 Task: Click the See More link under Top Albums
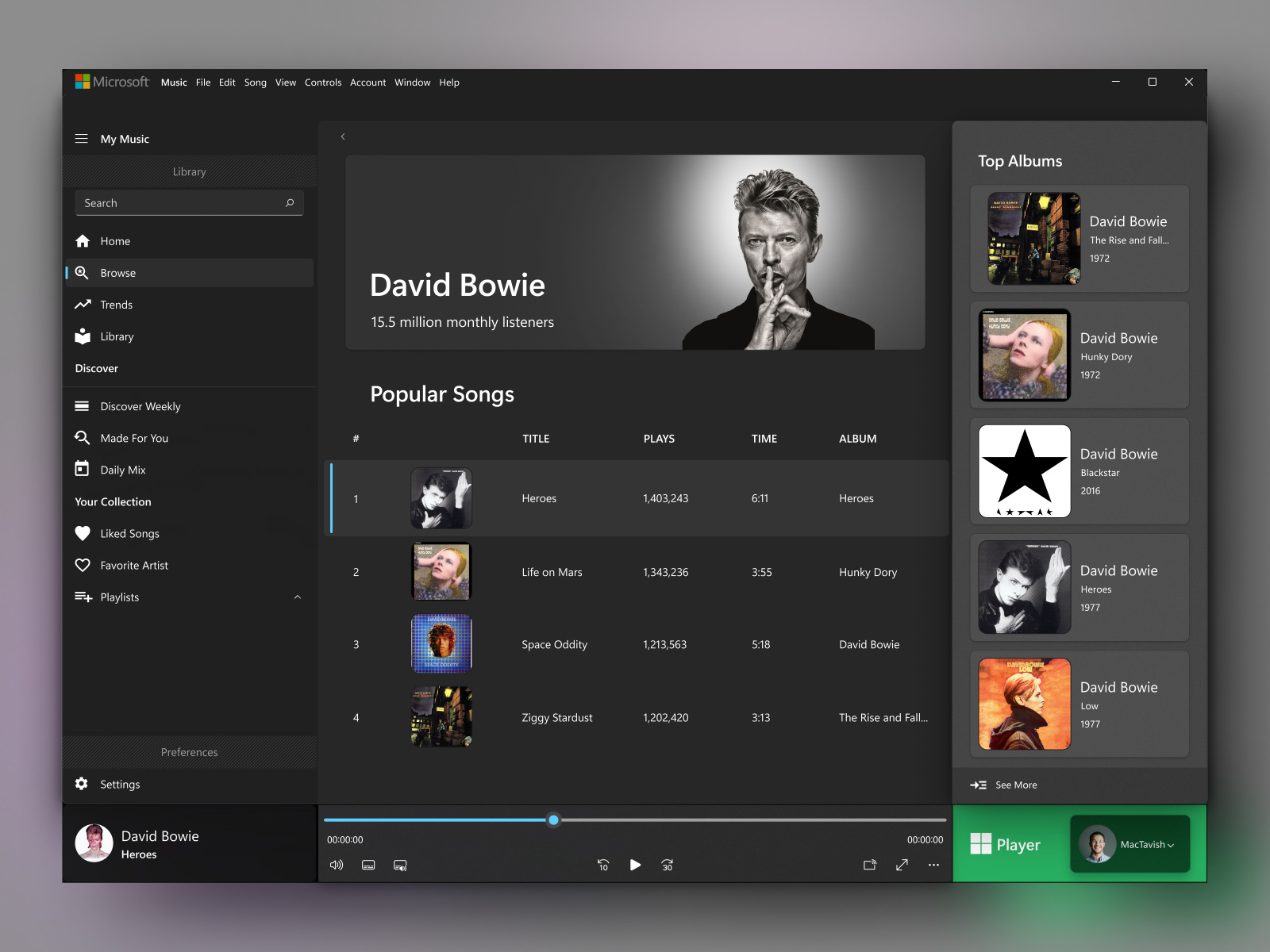[1014, 785]
